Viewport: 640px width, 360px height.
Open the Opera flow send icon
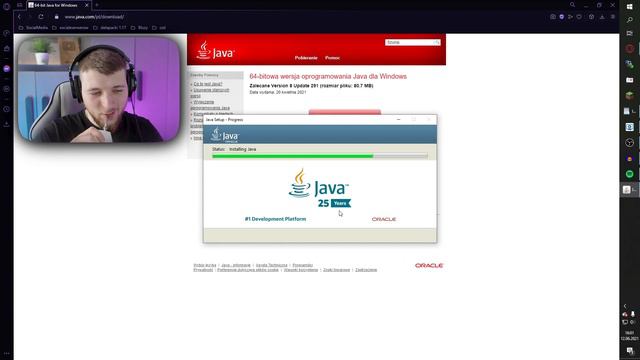571,17
